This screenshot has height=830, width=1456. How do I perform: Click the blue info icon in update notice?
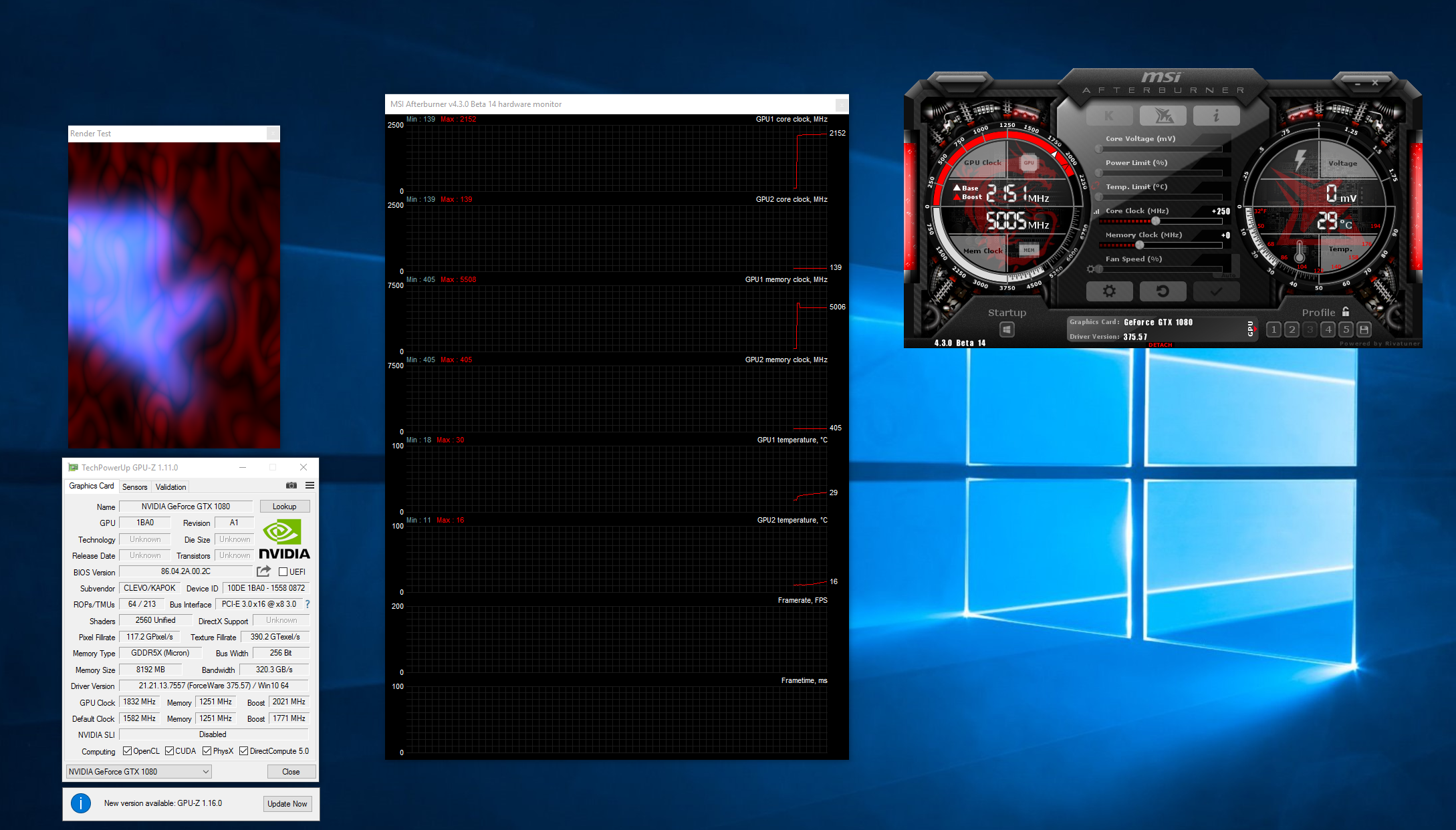(x=81, y=803)
